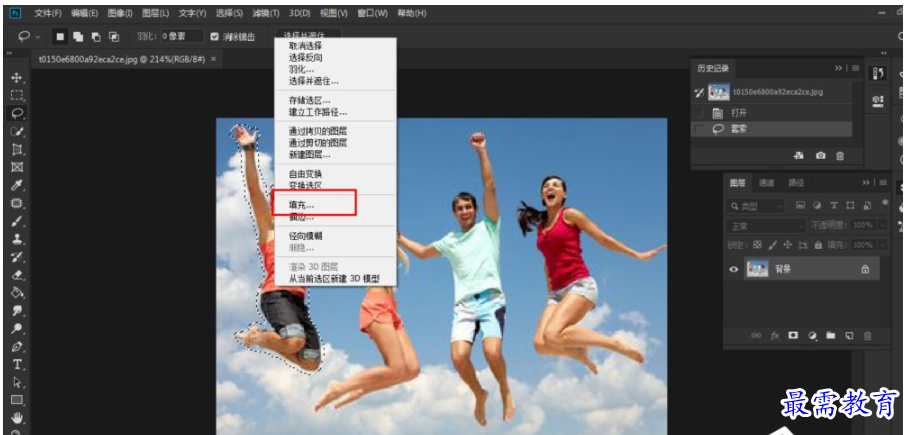Viewport: 905px width, 435px height.
Task: Select the Eyedropper tool
Action: click(x=17, y=185)
